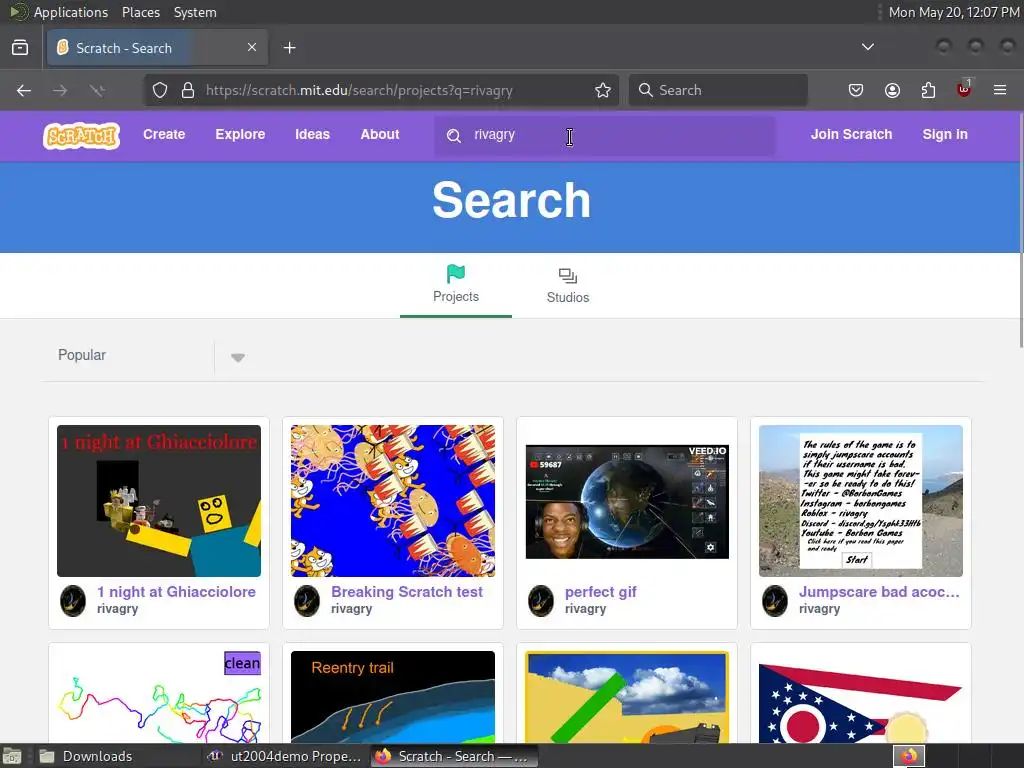1024x768 pixels.
Task: Click the Scratch logo
Action: 82,136
